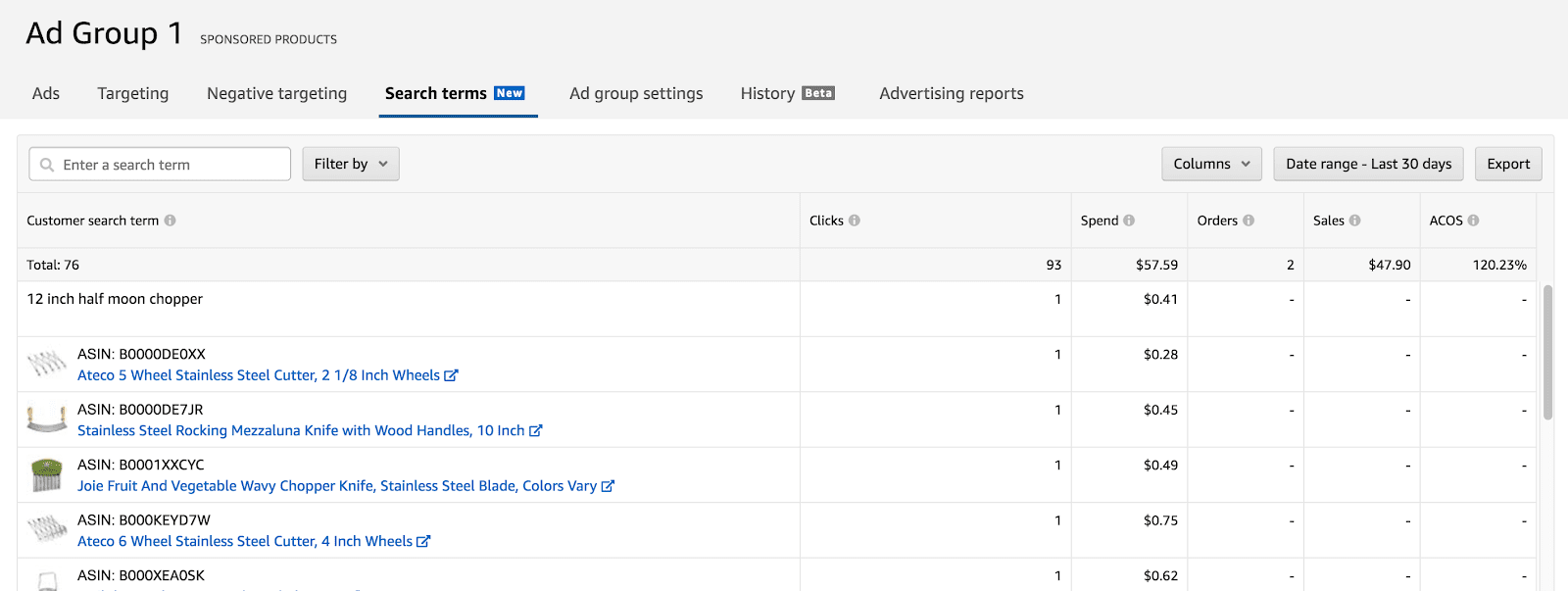The width and height of the screenshot is (1568, 591).
Task: Click the table's vertical scrollbar
Action: pos(1547,353)
